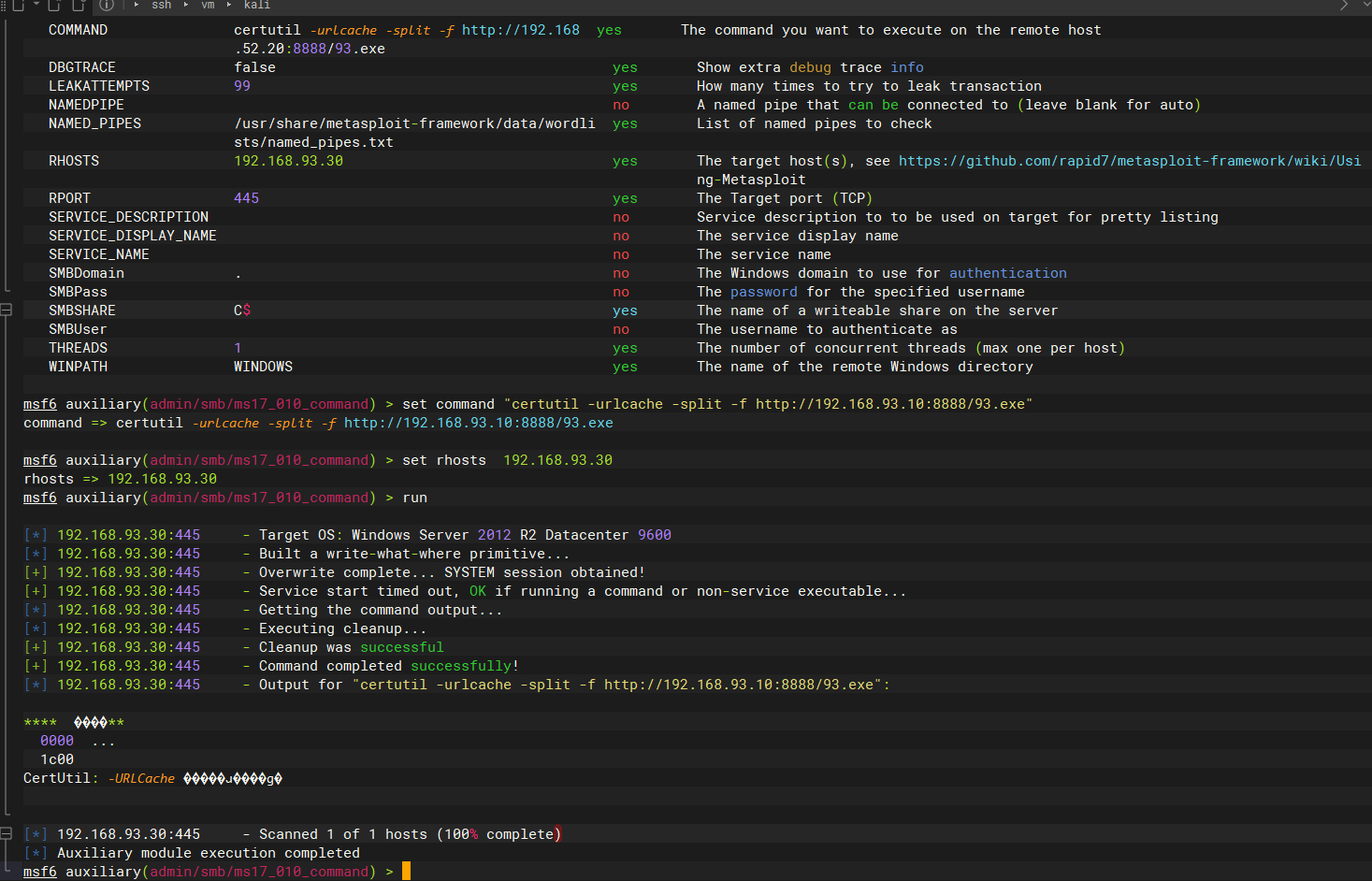Click the SERVICE_DESCRIPTION option name
Image resolution: width=1372 pixels, height=881 pixels.
pos(129,217)
